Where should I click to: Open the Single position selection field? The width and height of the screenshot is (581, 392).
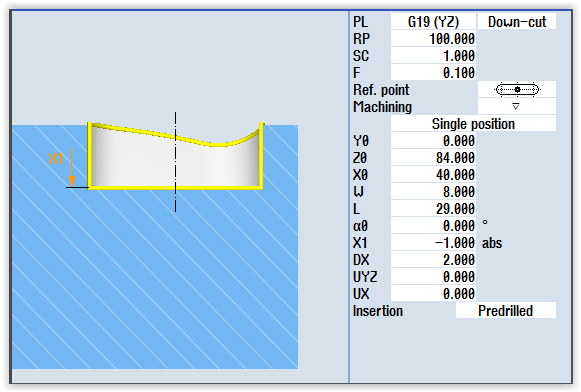(473, 124)
